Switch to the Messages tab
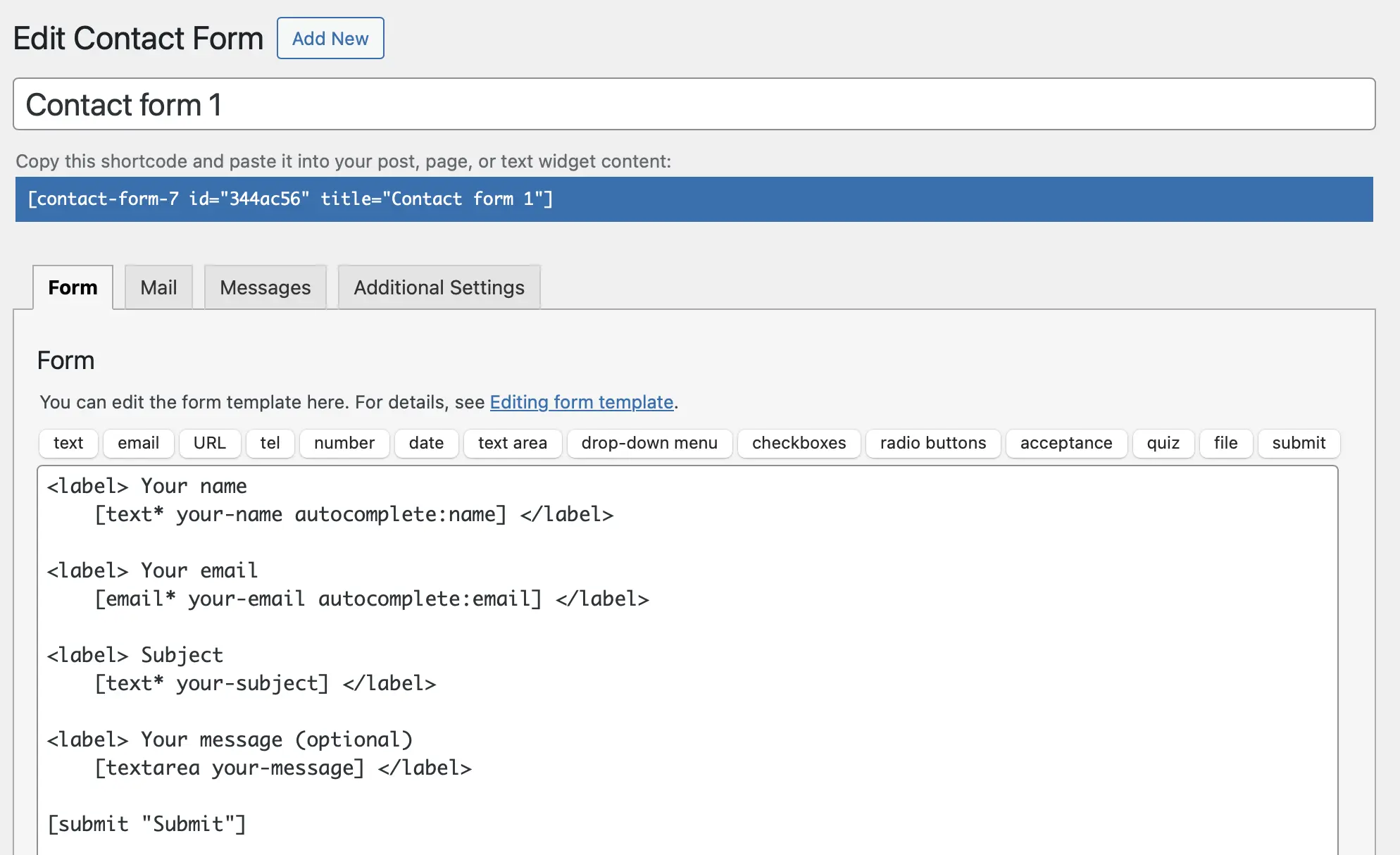 pyautogui.click(x=265, y=287)
